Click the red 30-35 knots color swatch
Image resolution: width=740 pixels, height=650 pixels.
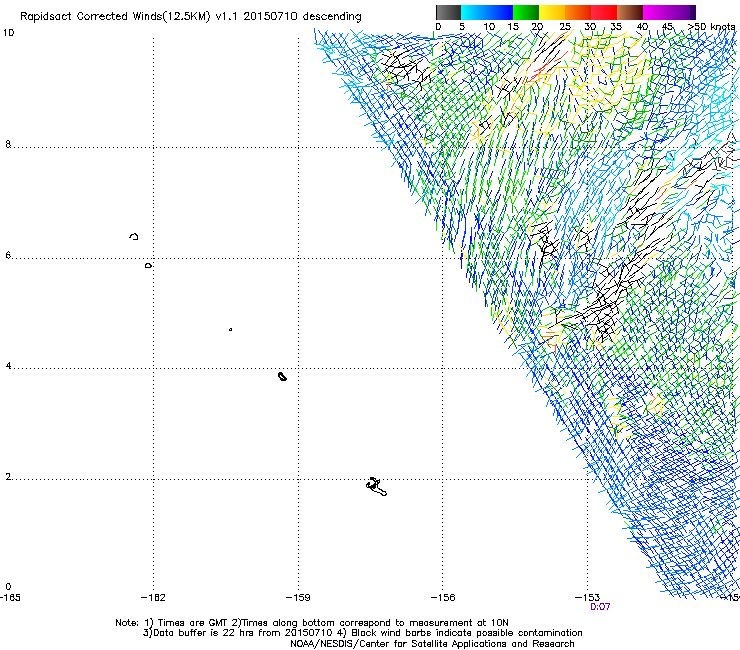(x=604, y=12)
